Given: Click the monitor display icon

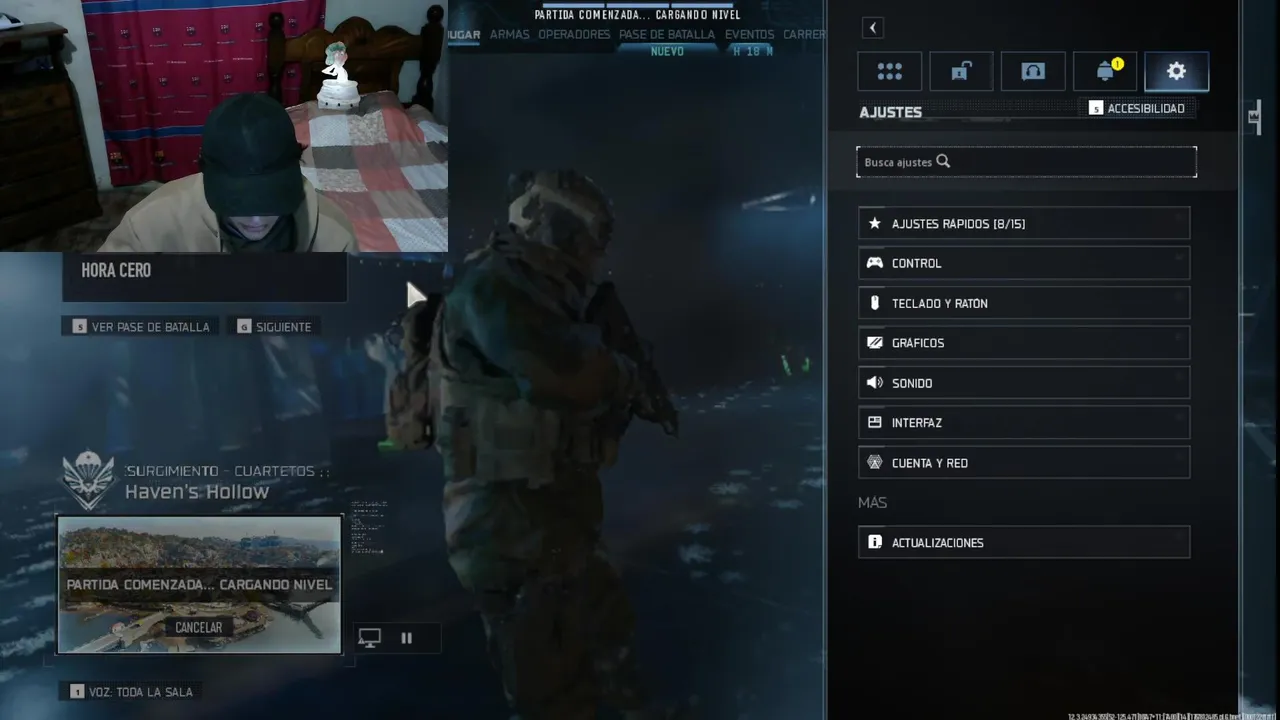Looking at the screenshot, I should pos(370,638).
